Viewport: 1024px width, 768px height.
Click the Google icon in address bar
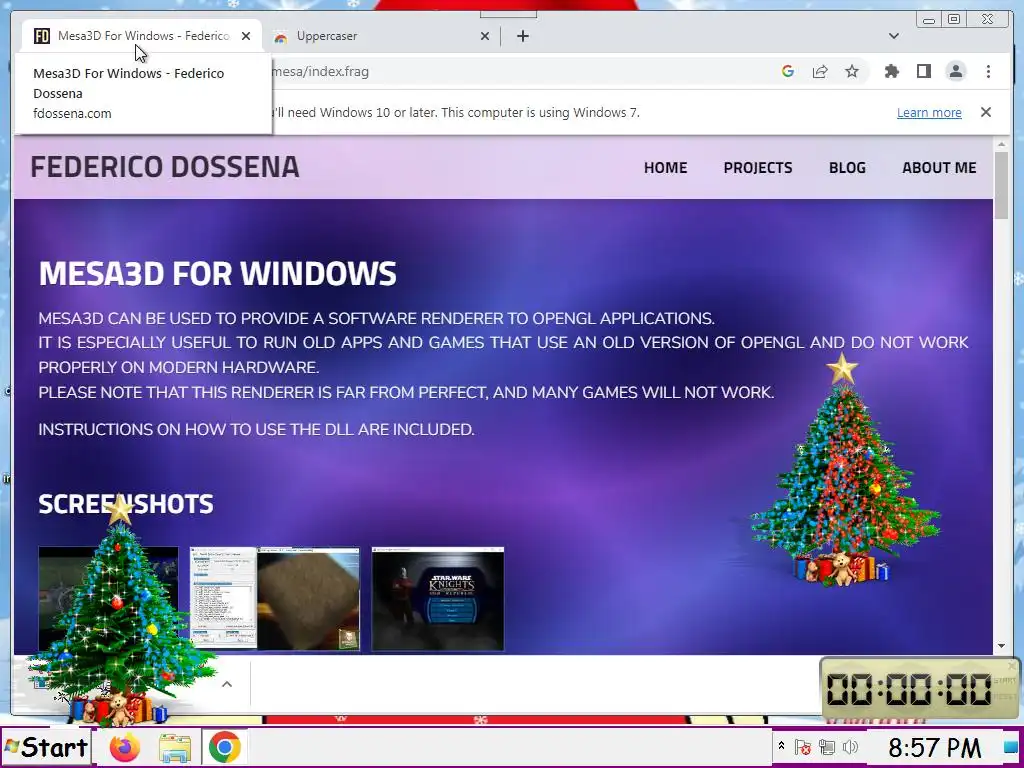pos(788,71)
